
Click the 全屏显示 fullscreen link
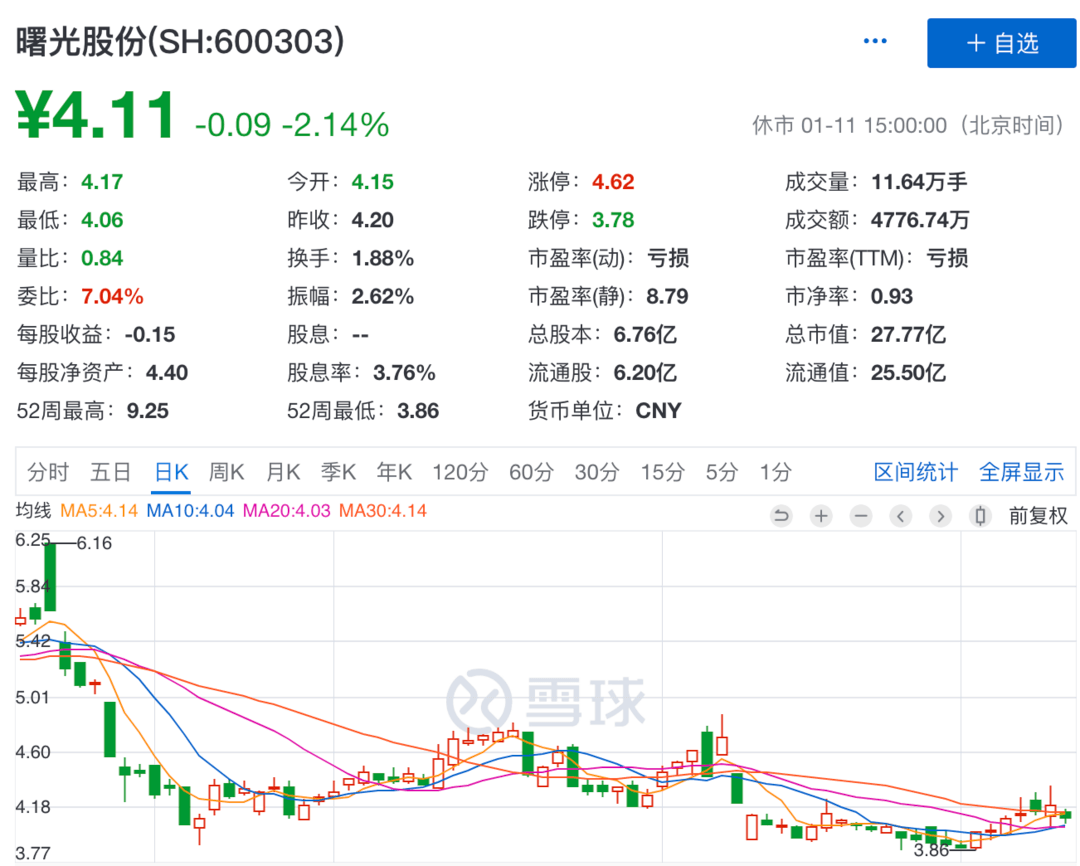[x=1021, y=472]
